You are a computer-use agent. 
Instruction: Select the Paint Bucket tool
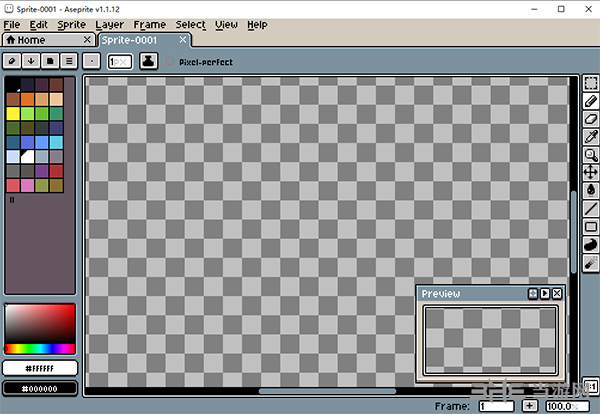591,190
